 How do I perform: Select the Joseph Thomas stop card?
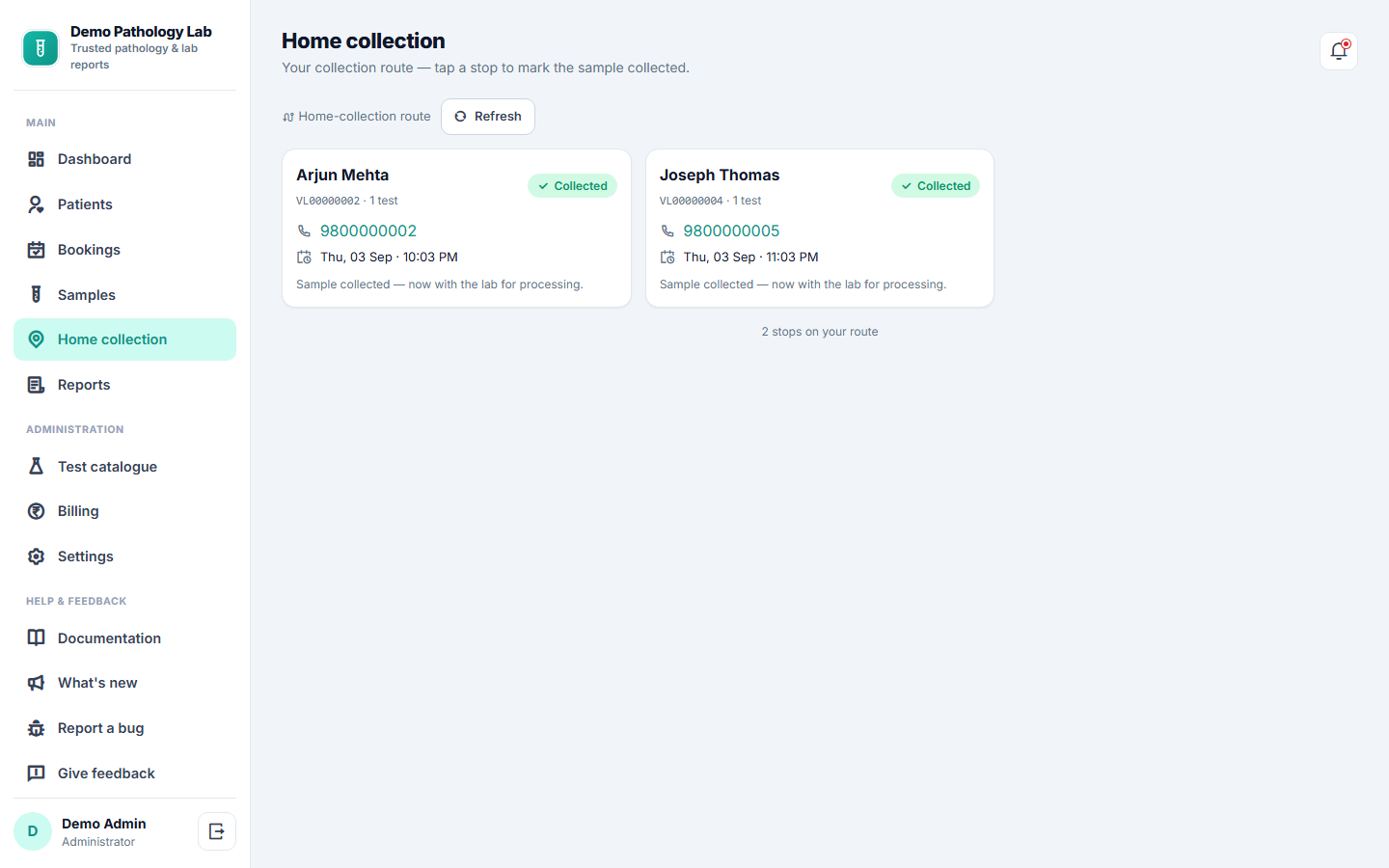point(820,229)
